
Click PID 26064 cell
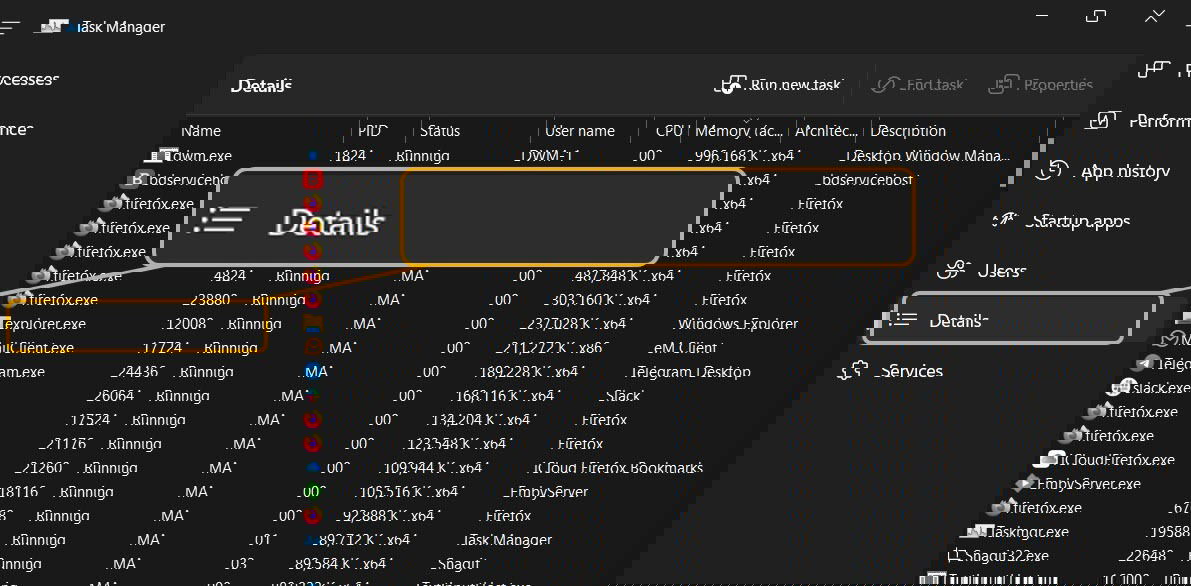115,396
